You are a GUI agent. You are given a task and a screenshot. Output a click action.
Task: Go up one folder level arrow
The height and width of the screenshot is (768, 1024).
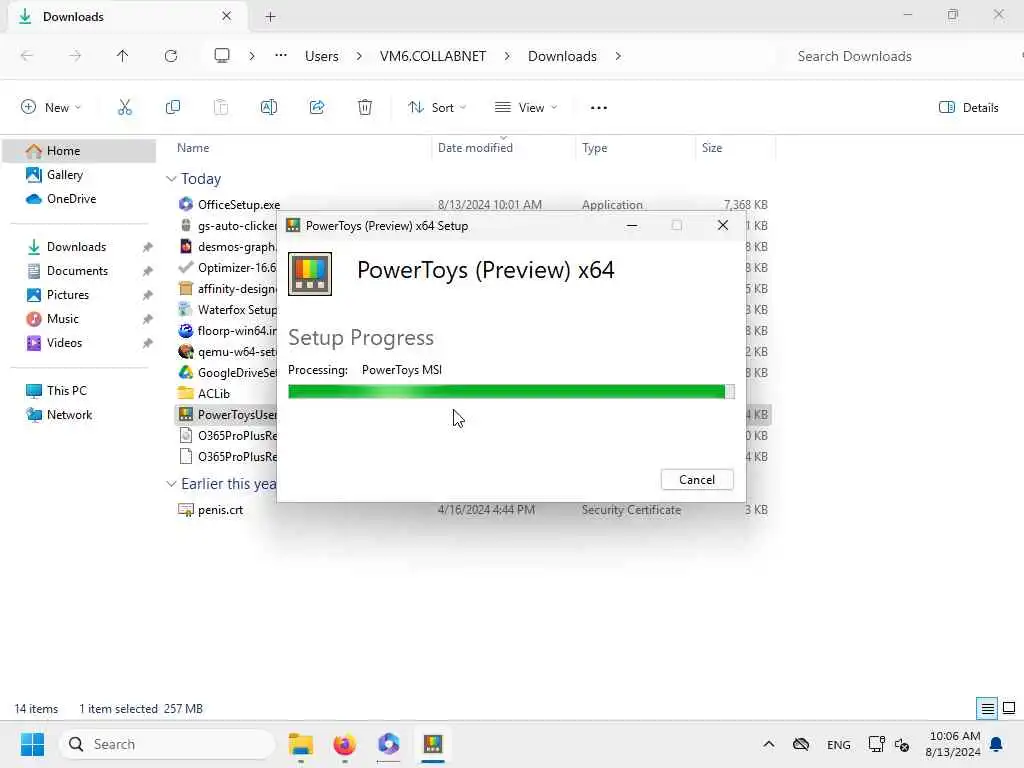pos(122,56)
